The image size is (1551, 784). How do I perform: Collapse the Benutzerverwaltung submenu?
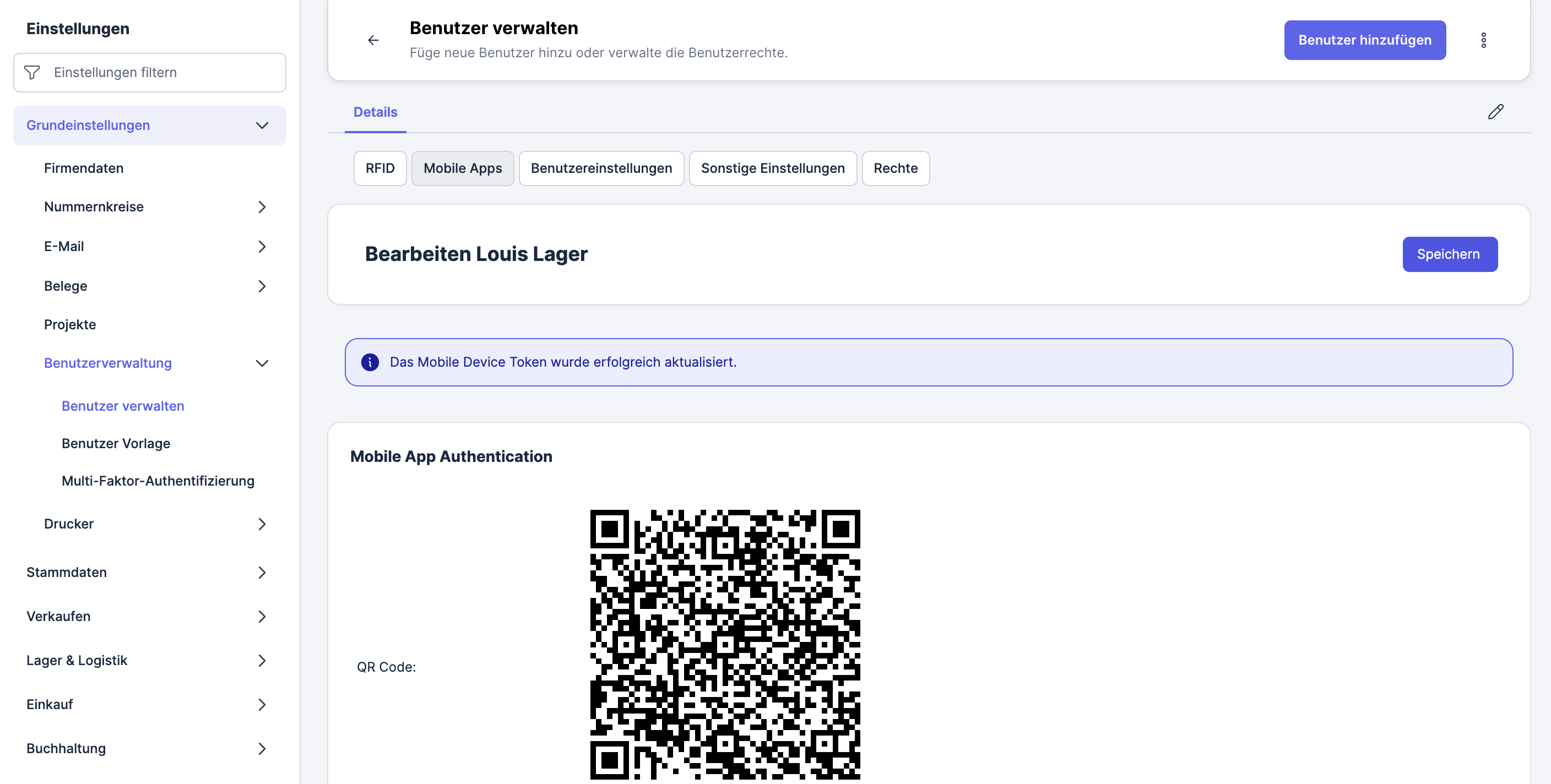pos(262,363)
